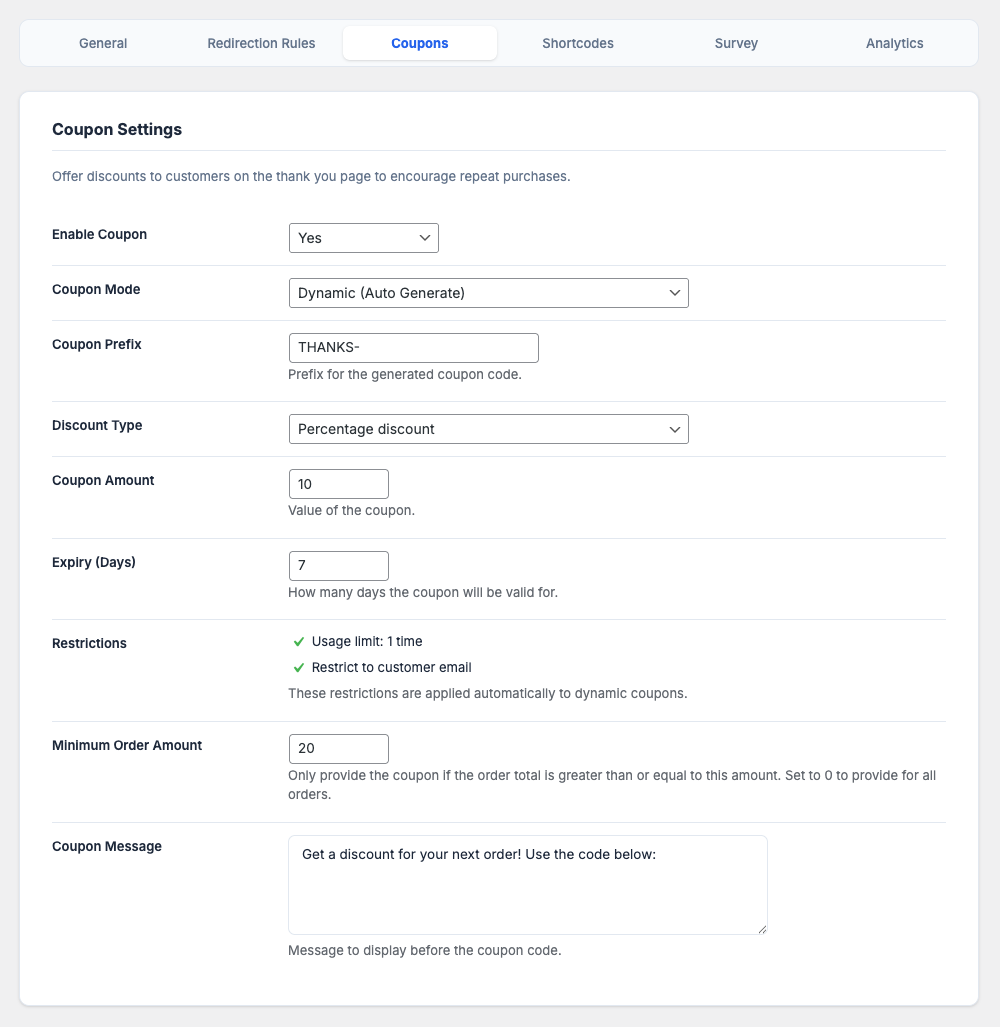Open the Discount Type dropdown
The image size is (1000, 1027).
tap(488, 429)
